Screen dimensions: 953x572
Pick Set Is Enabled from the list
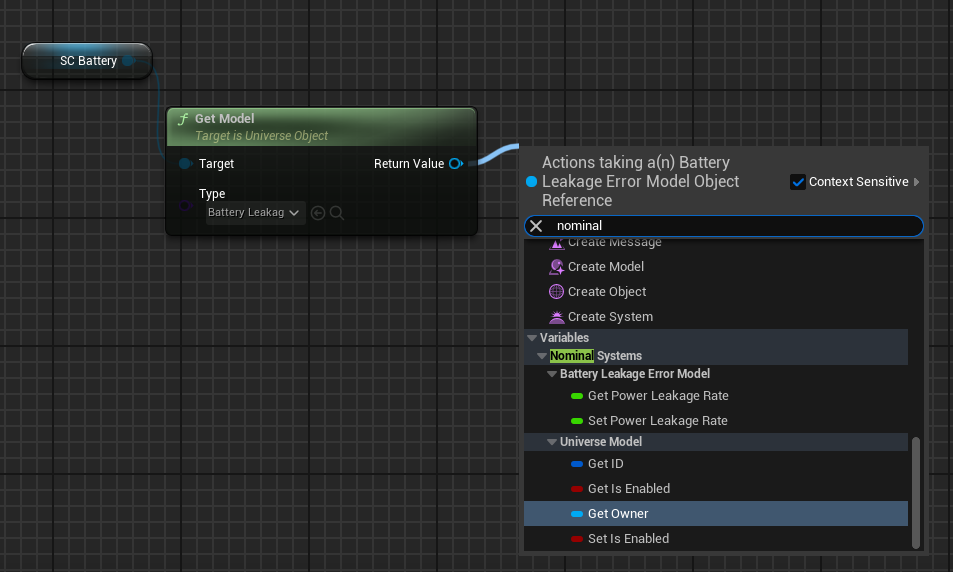point(628,539)
